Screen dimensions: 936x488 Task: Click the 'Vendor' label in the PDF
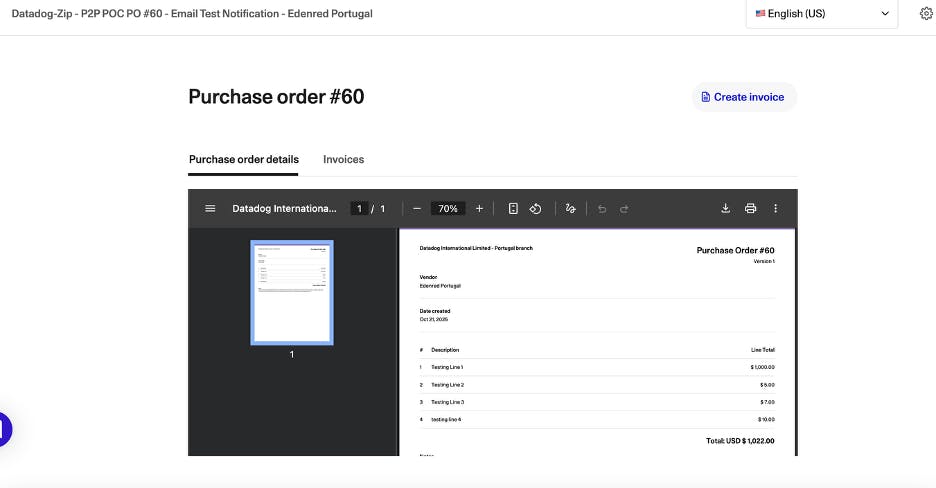click(428, 277)
